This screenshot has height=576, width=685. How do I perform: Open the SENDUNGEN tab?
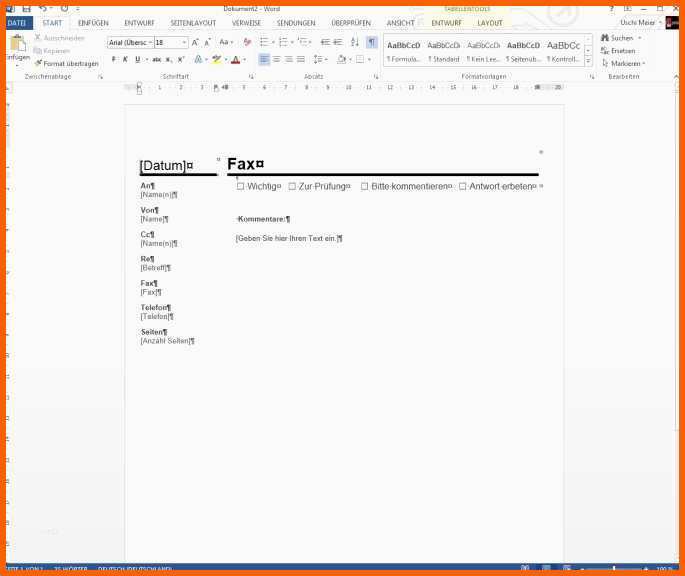[x=296, y=23]
